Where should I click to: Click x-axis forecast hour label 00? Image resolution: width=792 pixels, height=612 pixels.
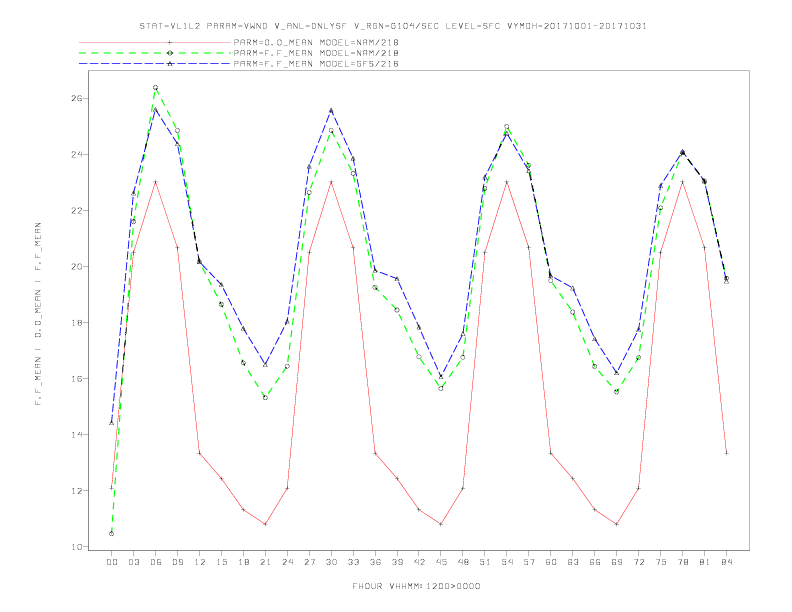click(x=112, y=562)
